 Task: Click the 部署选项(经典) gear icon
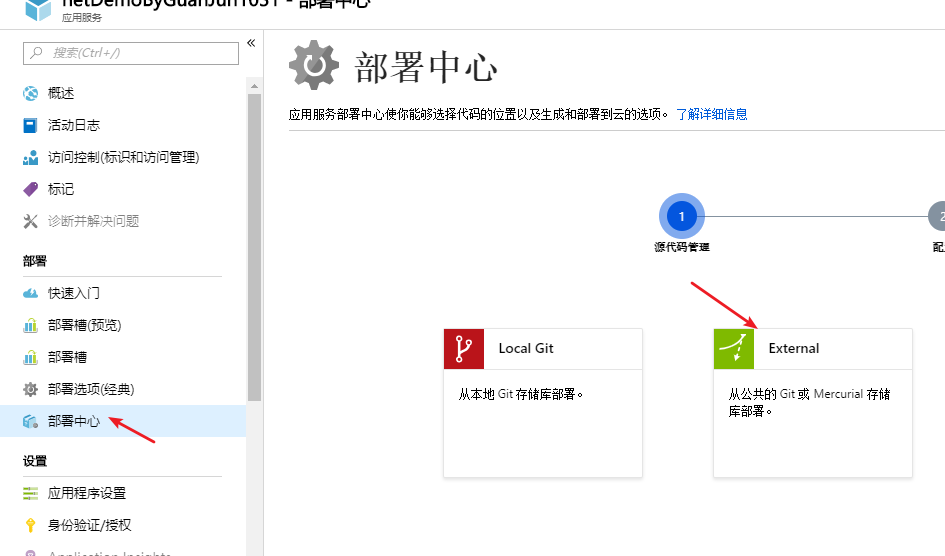coord(30,389)
